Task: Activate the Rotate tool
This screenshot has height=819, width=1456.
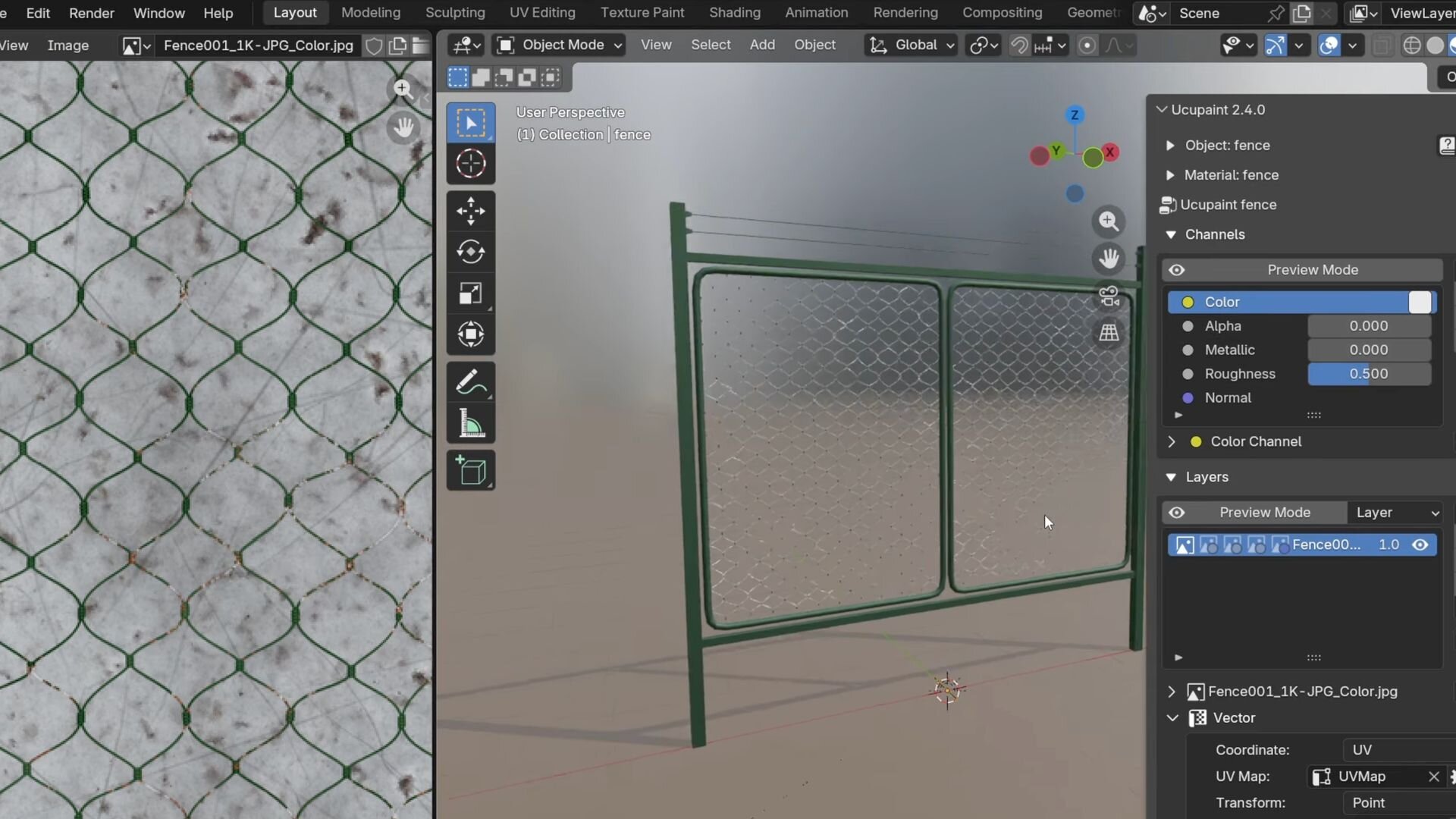Action: tap(470, 253)
